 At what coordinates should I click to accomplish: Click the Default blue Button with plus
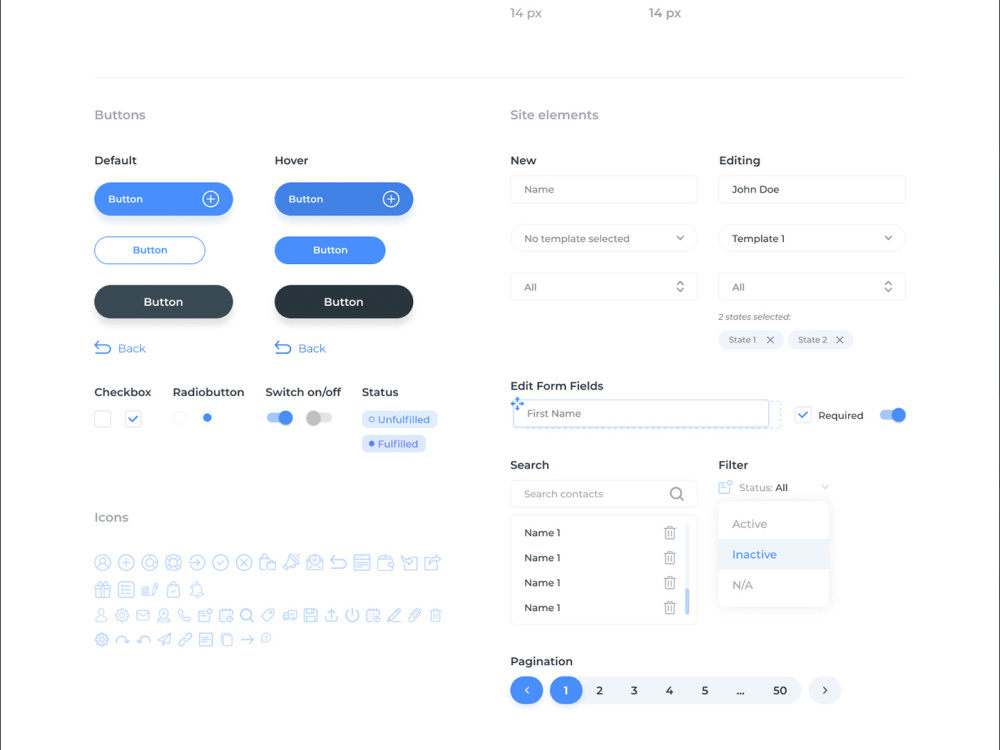tap(163, 199)
